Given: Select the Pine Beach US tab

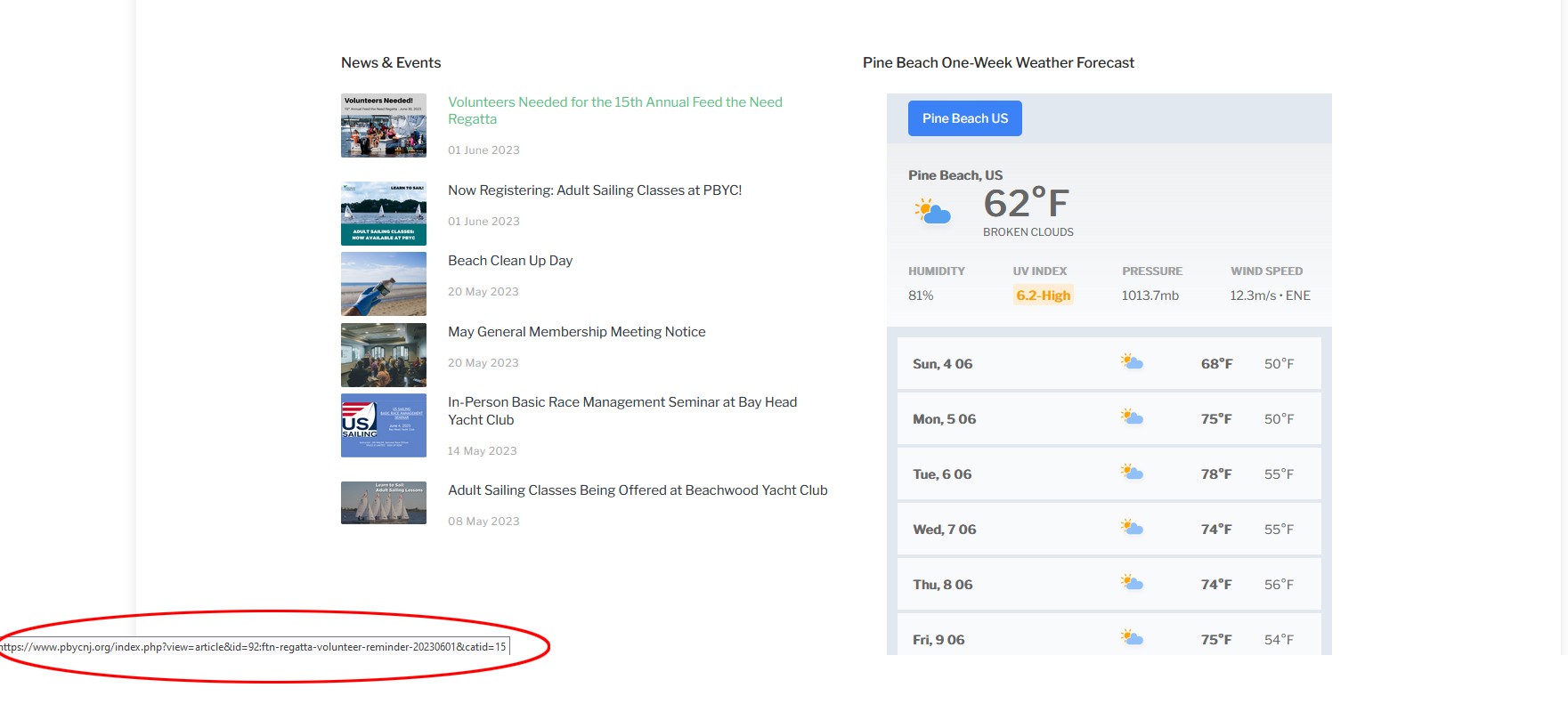Looking at the screenshot, I should pyautogui.click(x=964, y=118).
